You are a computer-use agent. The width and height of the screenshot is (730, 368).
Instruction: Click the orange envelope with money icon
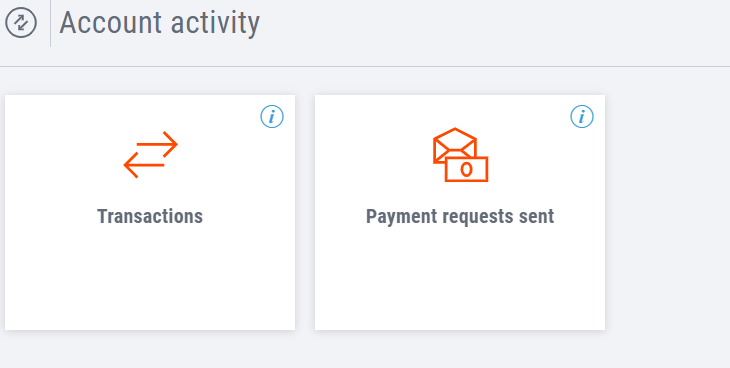click(x=460, y=155)
